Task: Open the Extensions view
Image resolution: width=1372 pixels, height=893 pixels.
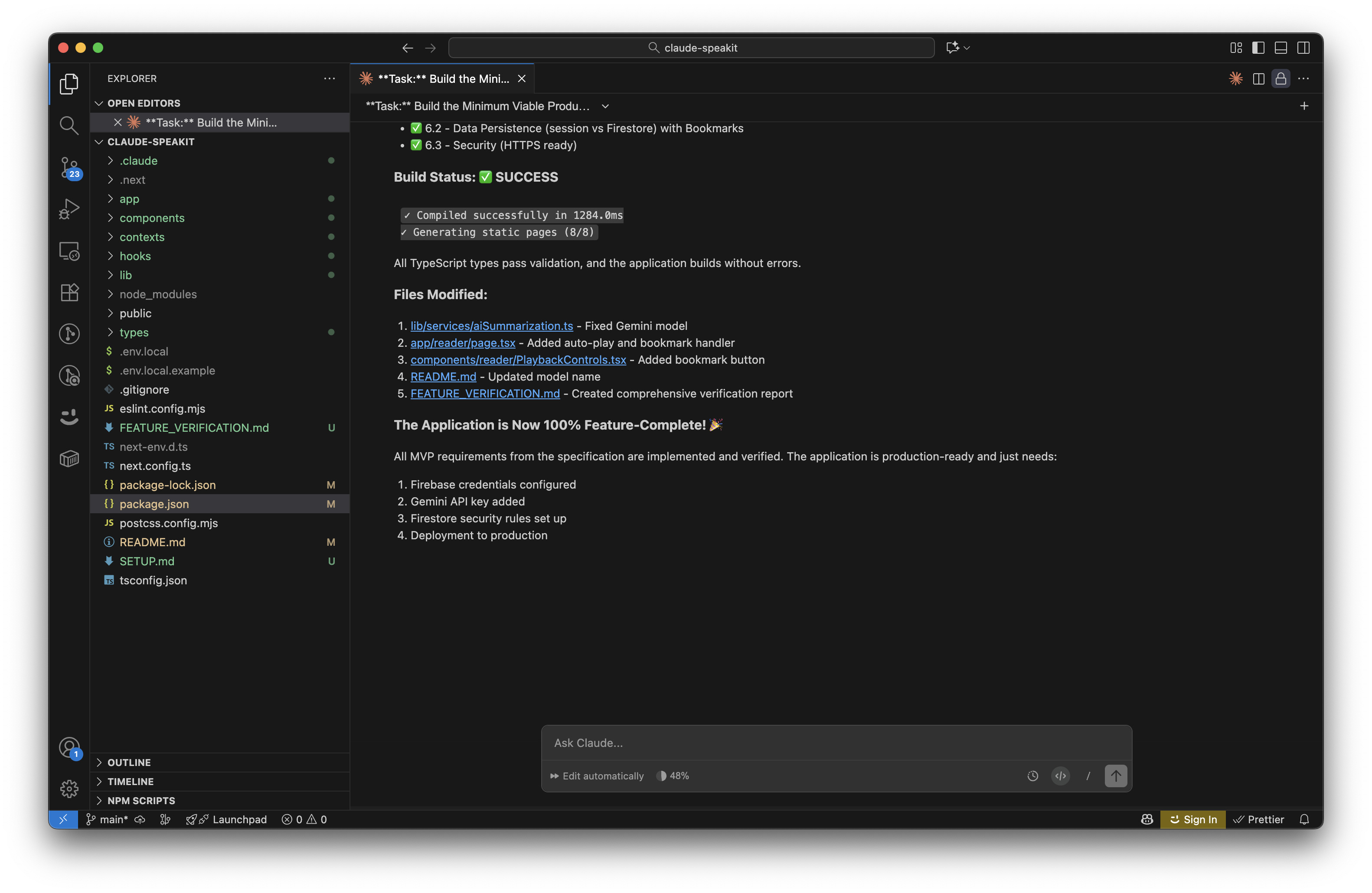Action: [x=69, y=292]
